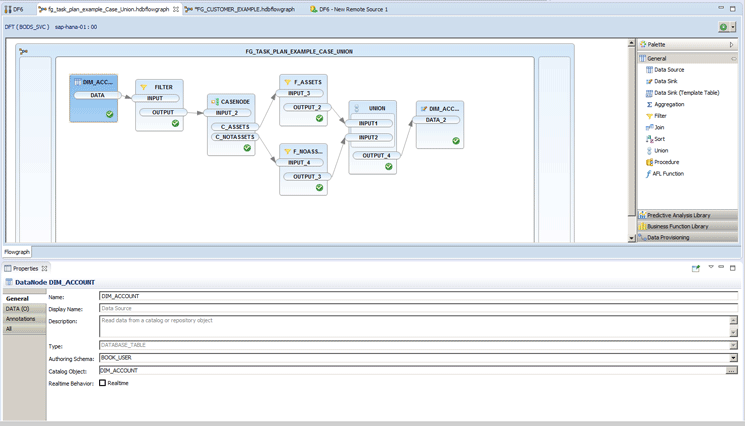Image resolution: width=745 pixels, height=426 pixels.
Task: Select the Join tool from the palette
Action: click(658, 127)
